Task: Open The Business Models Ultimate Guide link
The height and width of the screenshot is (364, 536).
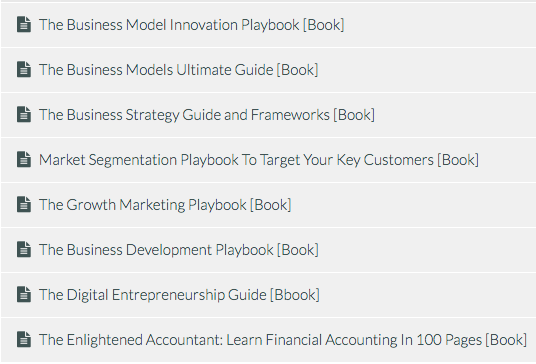Action: point(178,70)
